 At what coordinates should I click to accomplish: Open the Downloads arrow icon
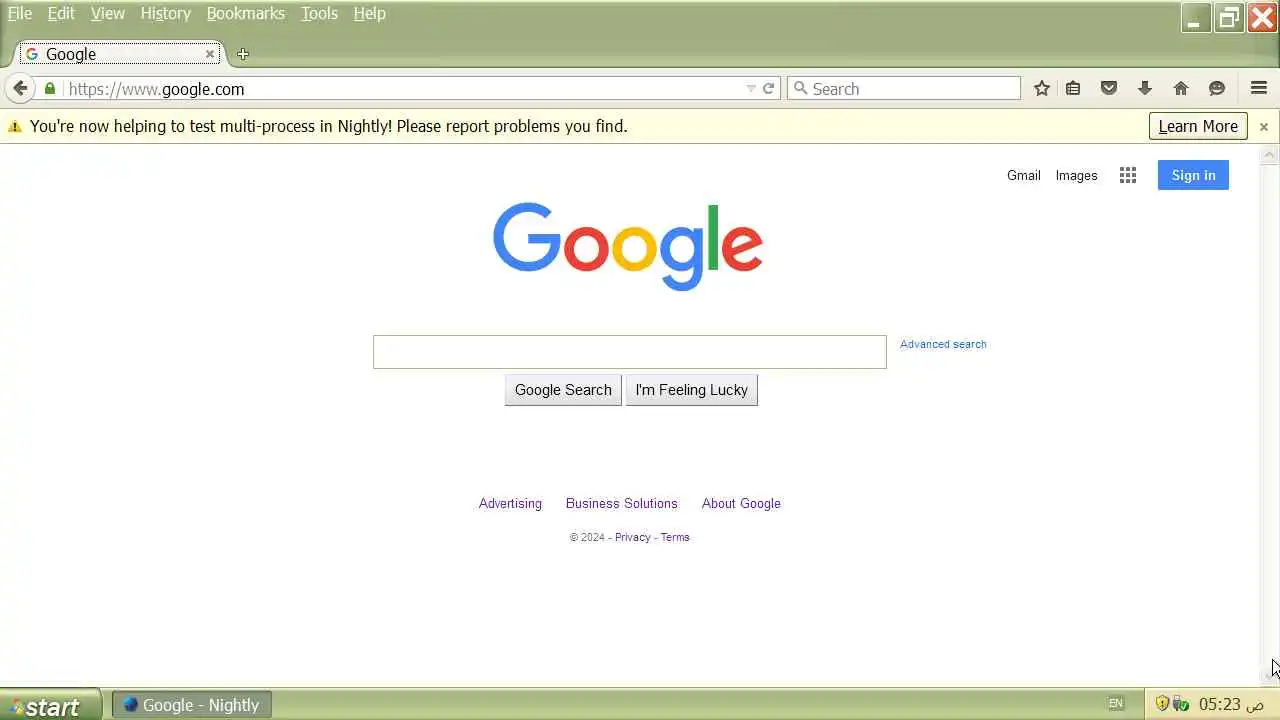pos(1145,89)
